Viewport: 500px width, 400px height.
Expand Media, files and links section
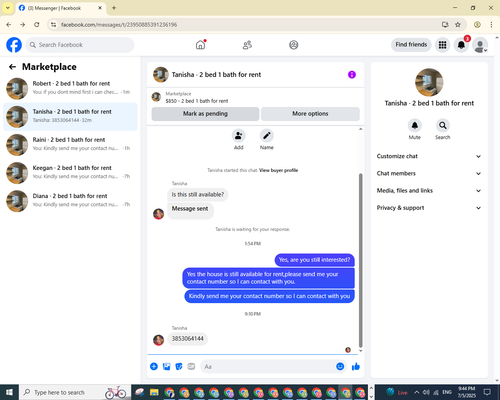point(429,191)
